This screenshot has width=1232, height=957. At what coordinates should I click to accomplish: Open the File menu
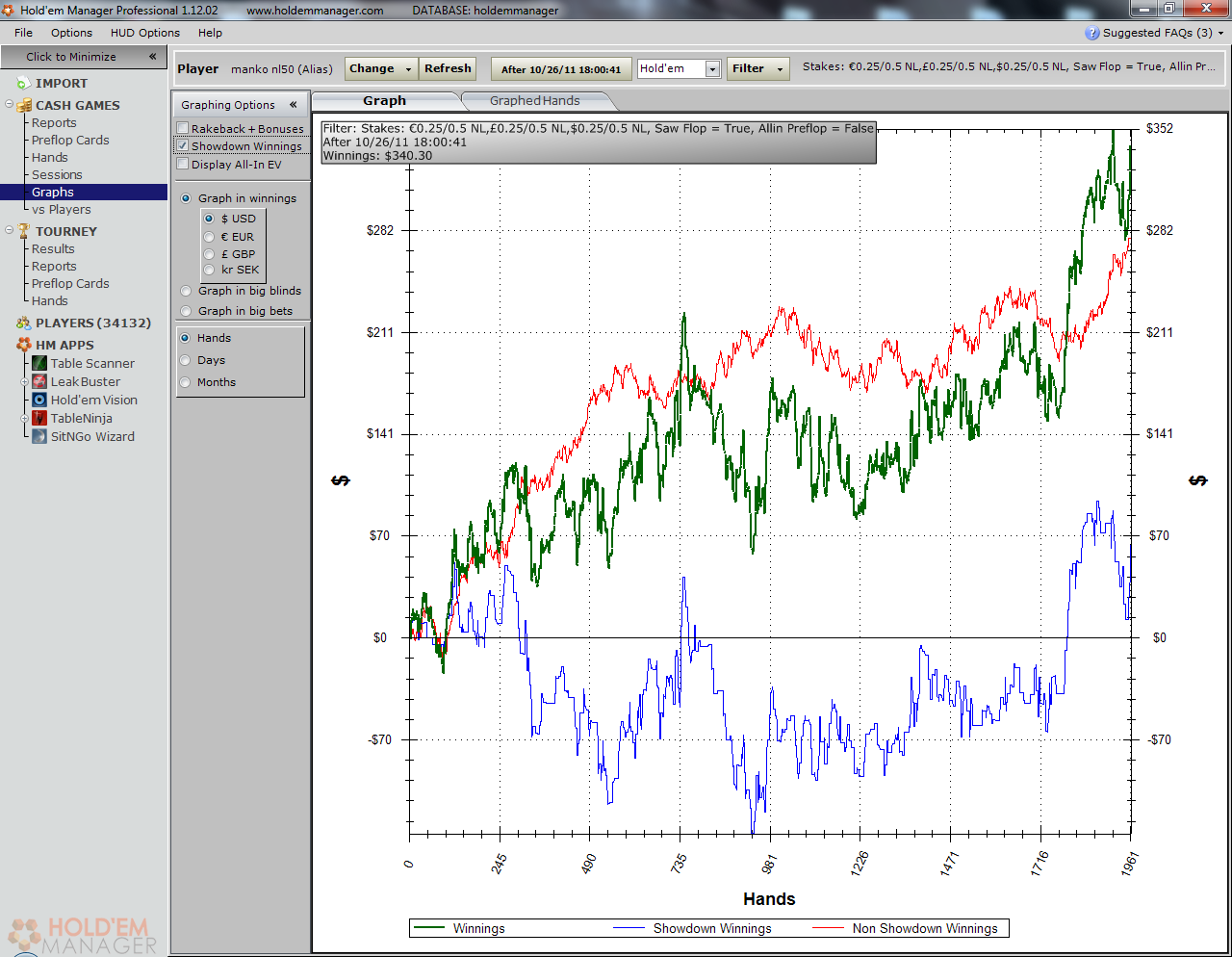24,33
